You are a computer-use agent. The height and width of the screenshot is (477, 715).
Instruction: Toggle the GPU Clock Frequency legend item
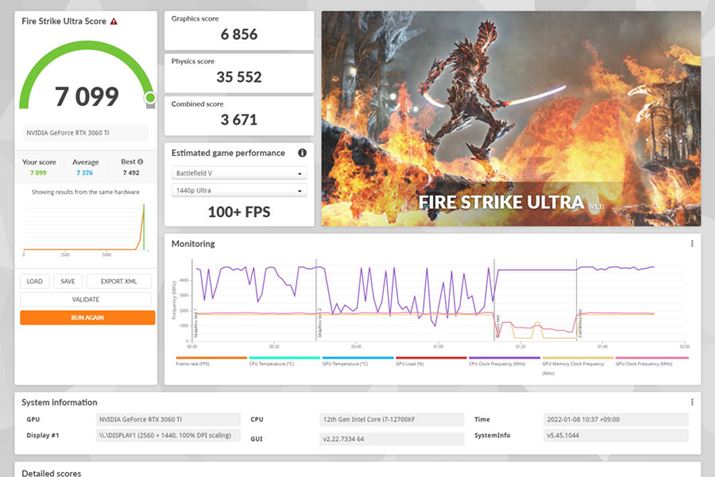click(x=652, y=361)
